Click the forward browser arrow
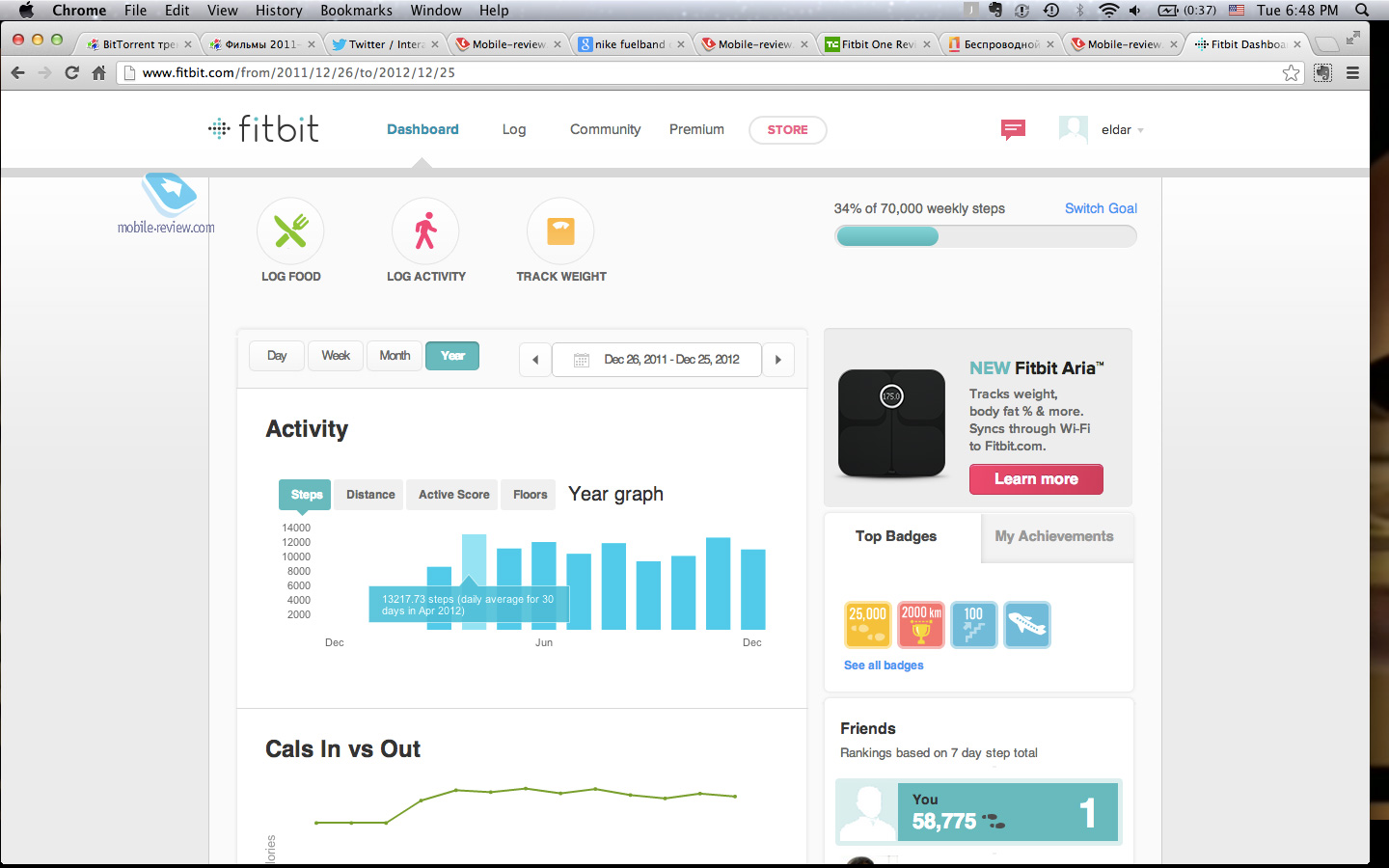The image size is (1389, 868). [44, 72]
